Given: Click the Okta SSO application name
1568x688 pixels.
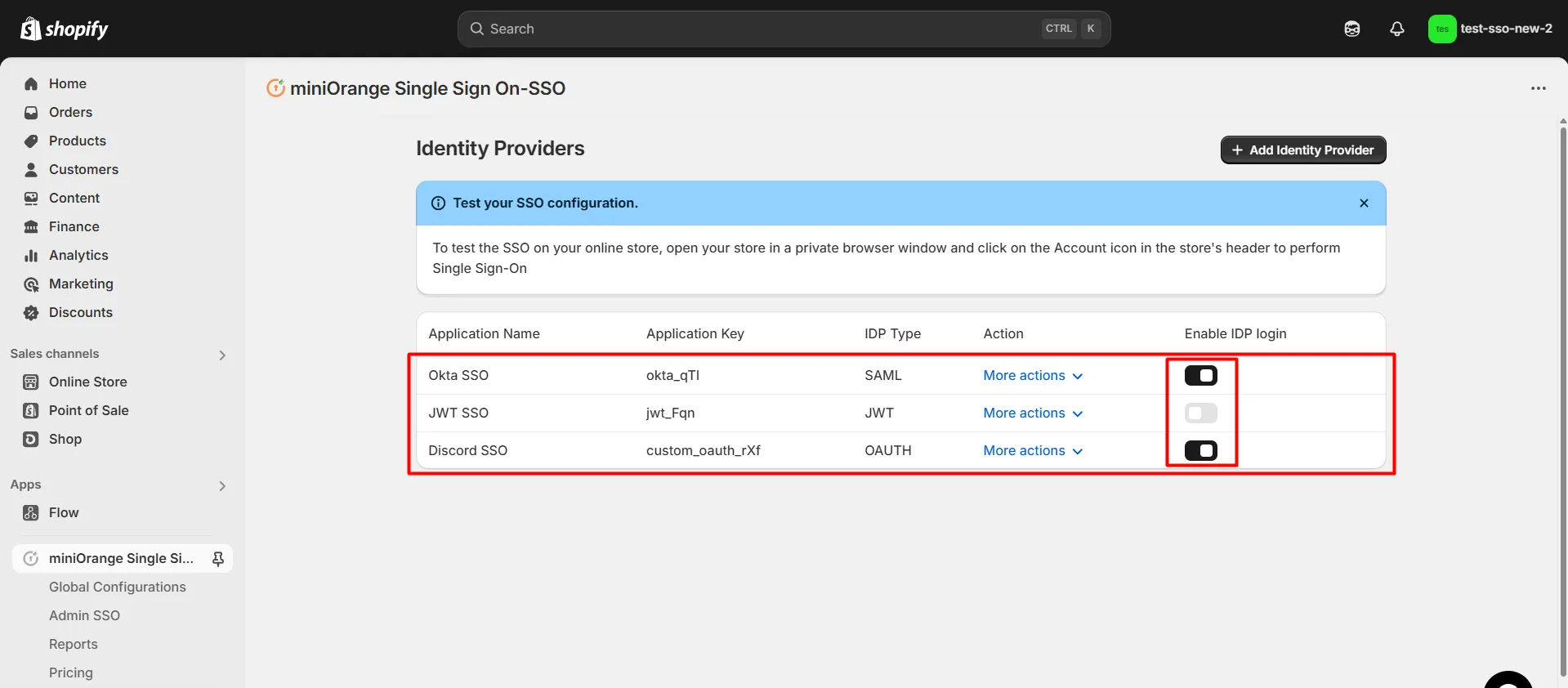Looking at the screenshot, I should (458, 376).
